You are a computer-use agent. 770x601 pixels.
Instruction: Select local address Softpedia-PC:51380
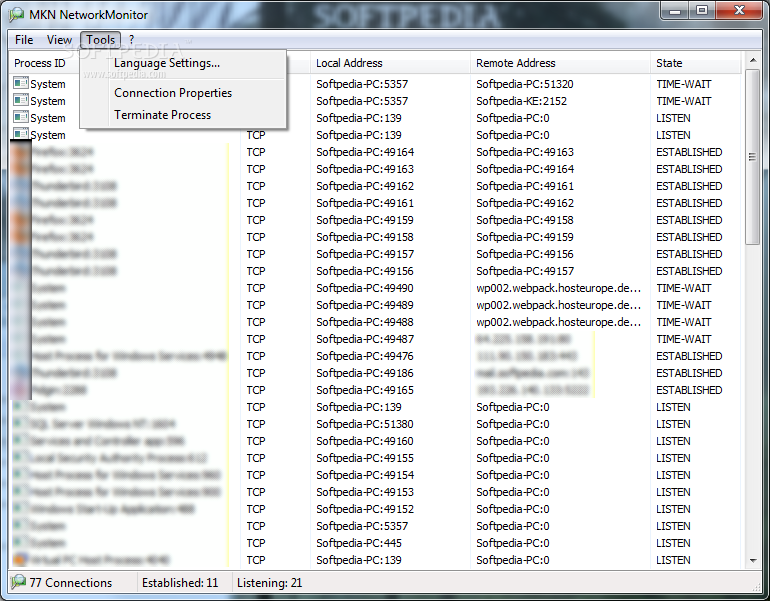point(365,424)
